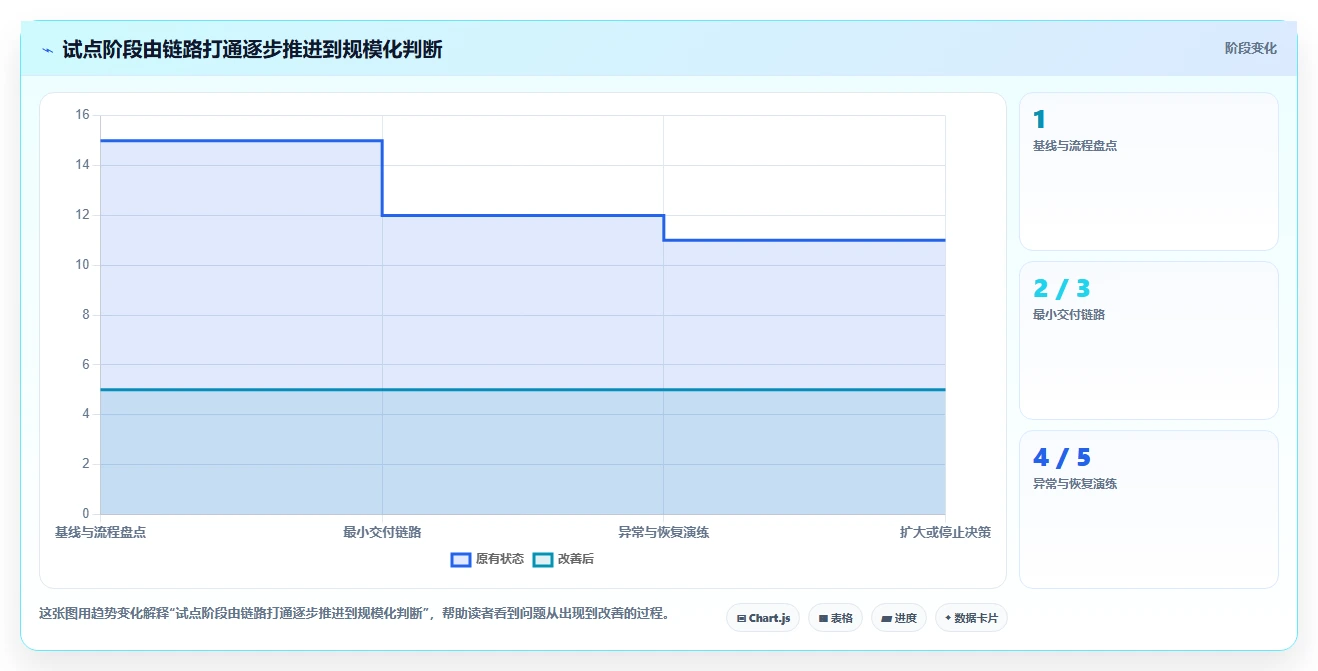Viewport: 1318px width, 671px height.
Task: Click the x-axis label 扩大或停止决策
Action: point(945,532)
